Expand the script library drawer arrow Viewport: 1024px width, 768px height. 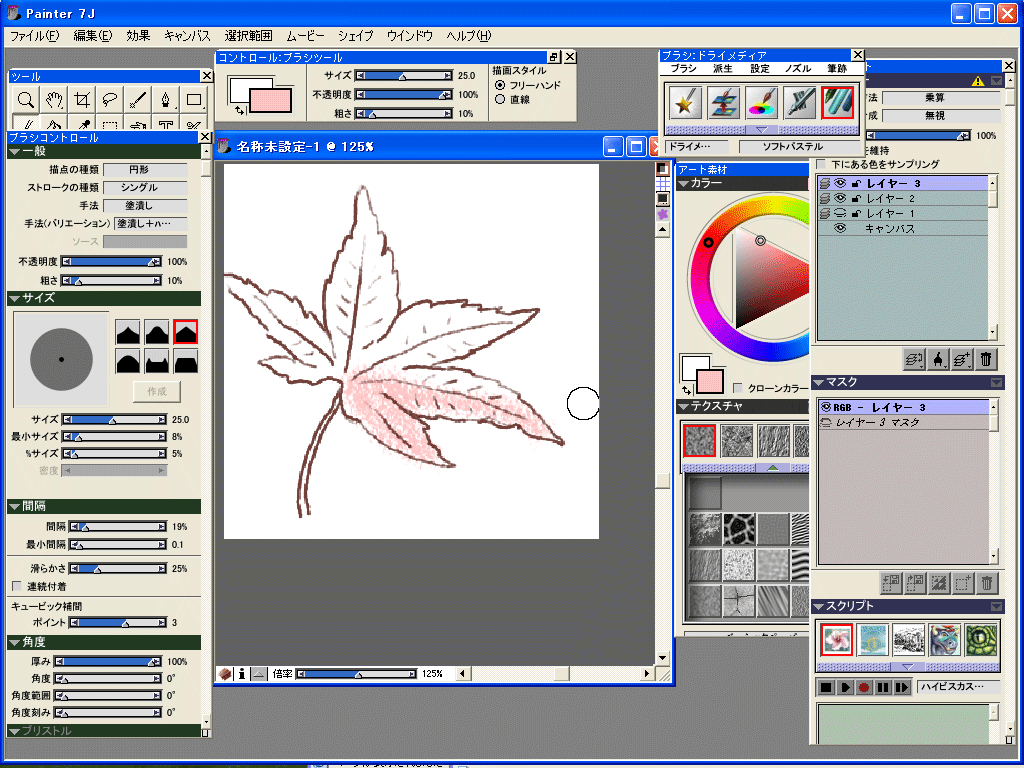click(903, 666)
